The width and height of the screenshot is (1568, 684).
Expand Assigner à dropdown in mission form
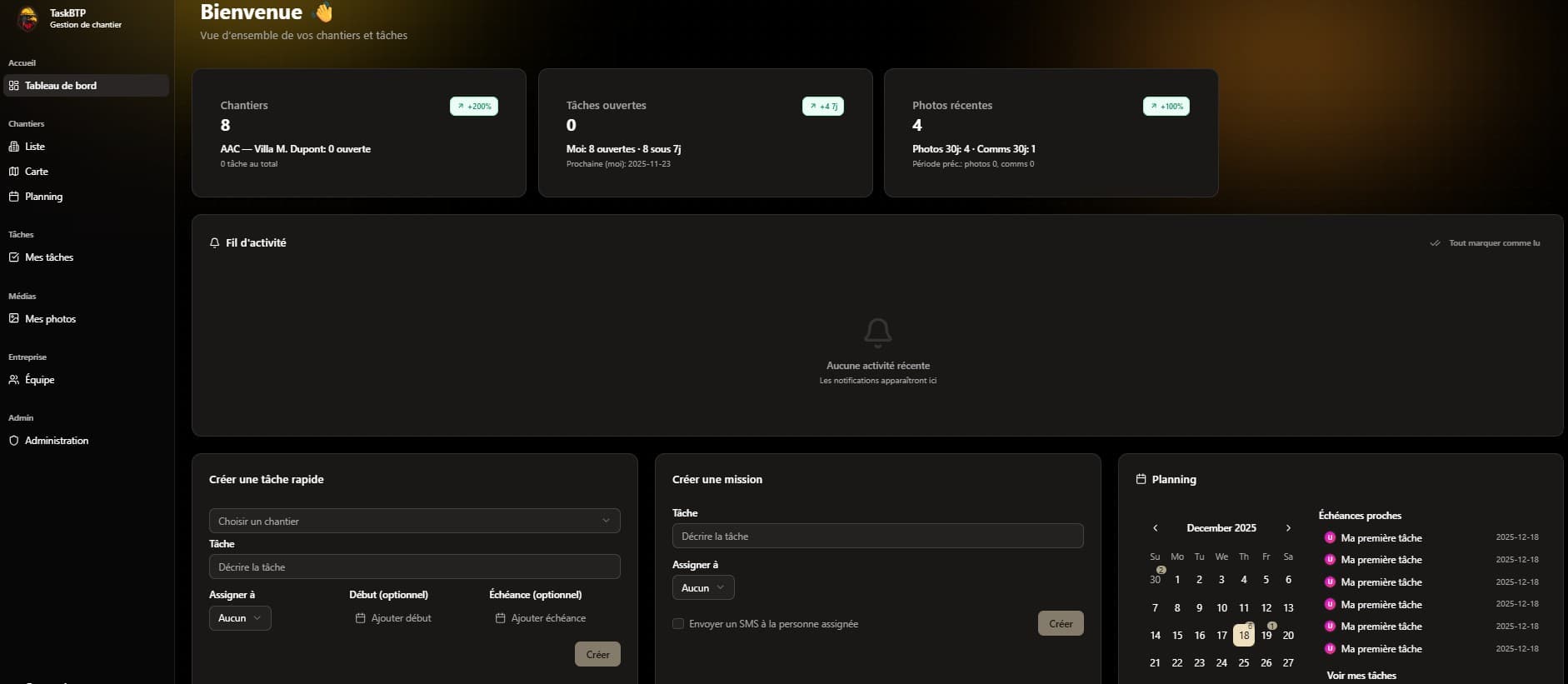point(702,588)
